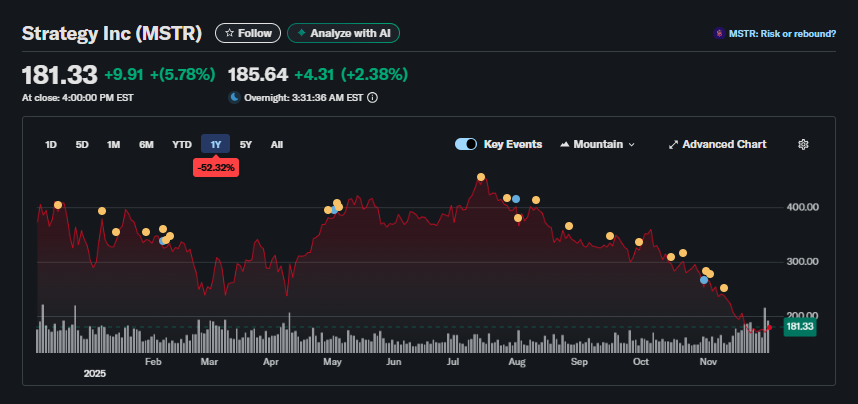Click the July peak key event marker
Viewport: 858px width, 404px height.
(x=481, y=177)
